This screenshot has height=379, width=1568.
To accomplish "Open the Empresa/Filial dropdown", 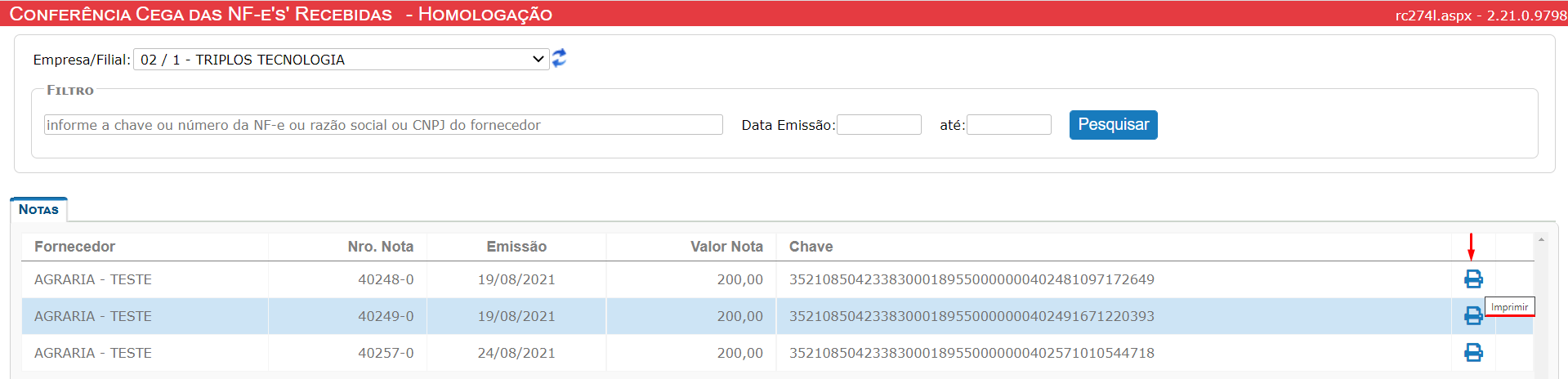I will tap(342, 59).
